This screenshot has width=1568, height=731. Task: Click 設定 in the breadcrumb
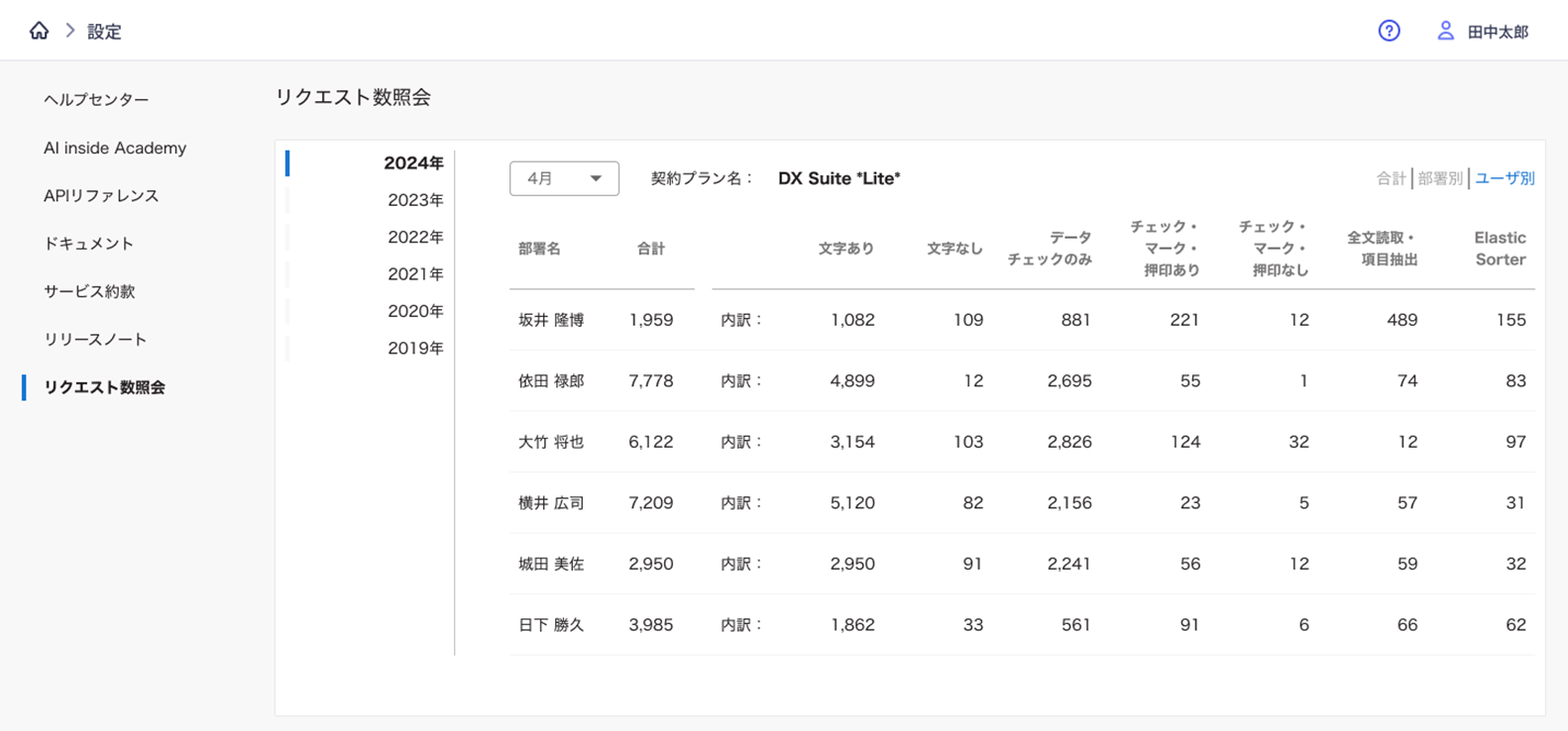[104, 32]
